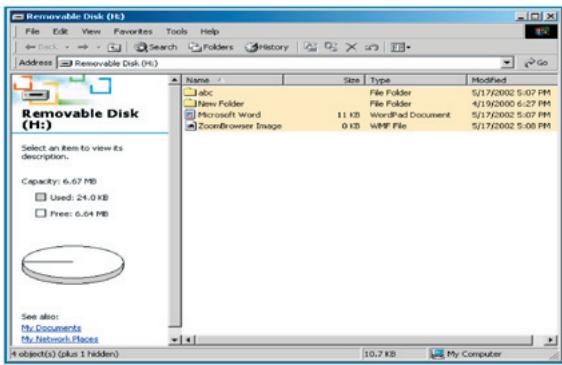Open the History pane
The height and width of the screenshot is (365, 562).
[267, 47]
